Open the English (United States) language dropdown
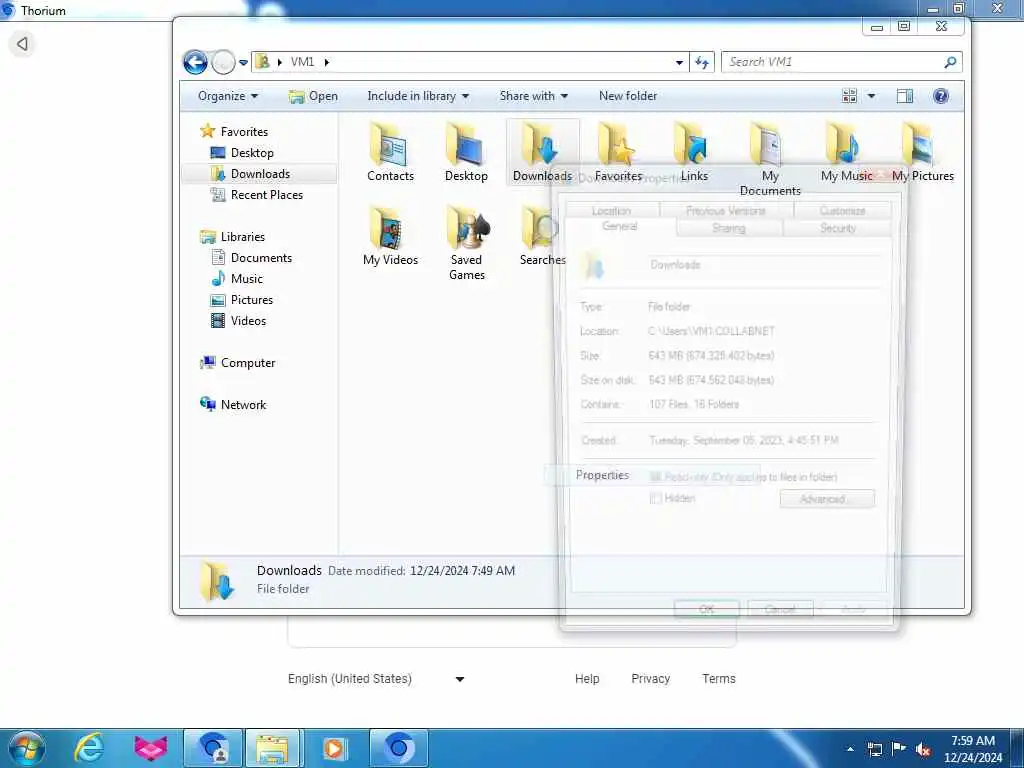Screen dimensions: 1024x768 [x=376, y=679]
